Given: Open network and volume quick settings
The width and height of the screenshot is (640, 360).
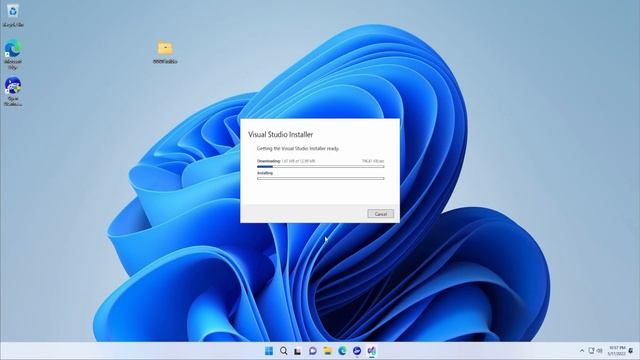Looking at the screenshot, I should [x=595, y=351].
